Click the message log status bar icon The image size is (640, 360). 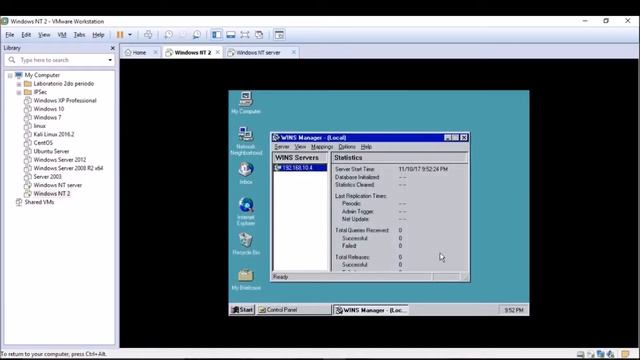pyautogui.click(x=626, y=354)
